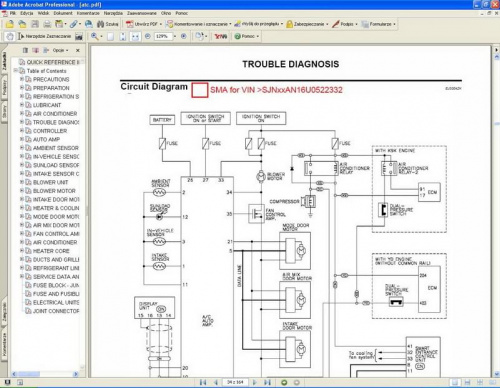Open the zoom percentage dropdown
500x388 pixels.
click(175, 36)
